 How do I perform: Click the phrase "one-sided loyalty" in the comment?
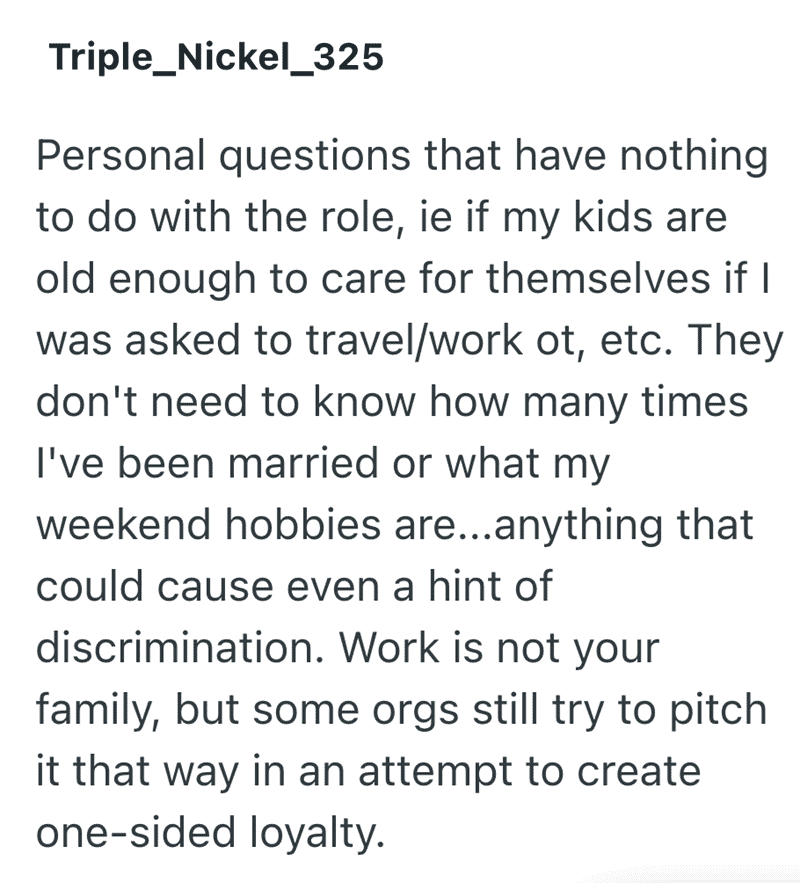[x=208, y=833]
